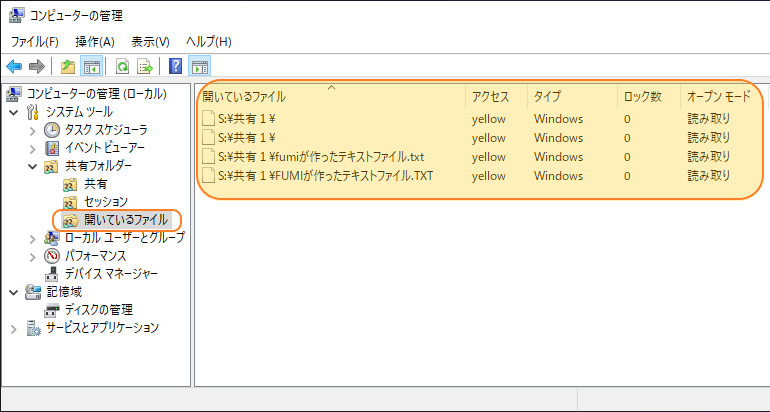770x412 pixels.
Task: Sort by アクセス column header
Action: click(x=496, y=96)
